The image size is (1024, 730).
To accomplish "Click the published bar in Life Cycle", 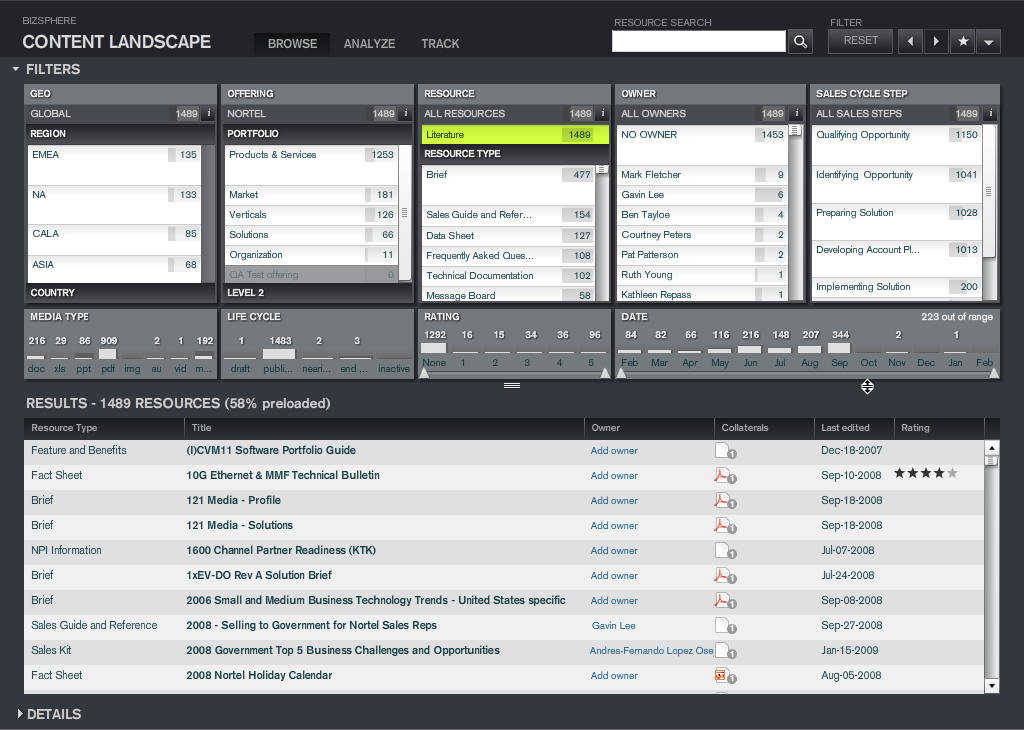I will pyautogui.click(x=279, y=353).
